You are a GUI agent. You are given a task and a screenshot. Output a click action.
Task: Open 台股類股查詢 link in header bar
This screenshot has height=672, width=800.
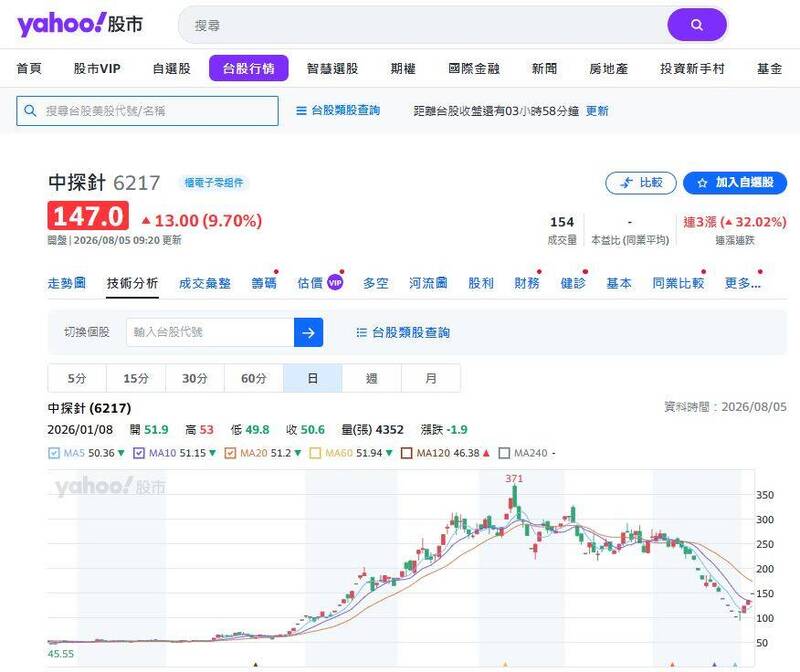click(345, 110)
